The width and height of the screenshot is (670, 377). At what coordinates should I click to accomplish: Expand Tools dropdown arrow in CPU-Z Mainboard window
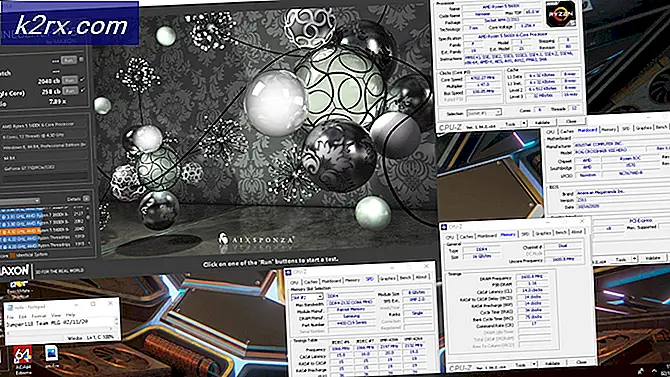pos(635,259)
